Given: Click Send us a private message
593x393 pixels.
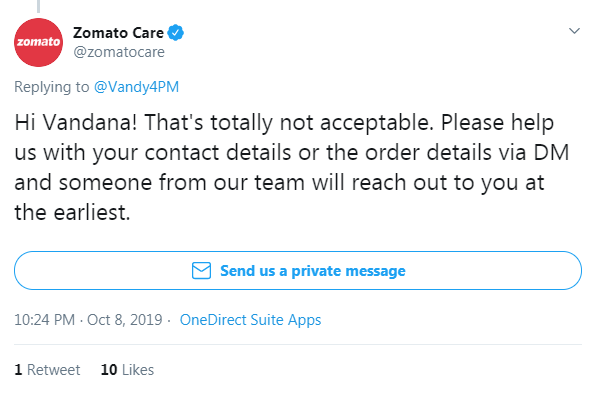Looking at the screenshot, I should click(298, 270).
